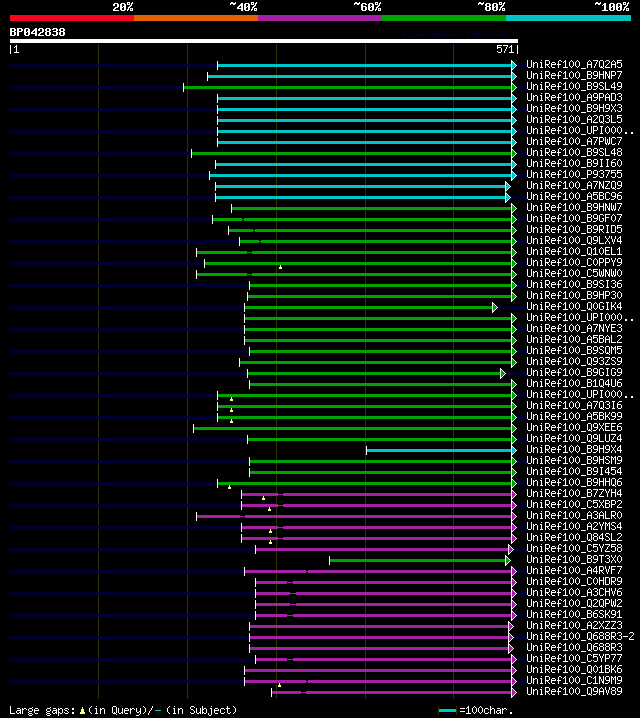Click the '~60%' scale label
640x718 pixels.
pos(367,7)
